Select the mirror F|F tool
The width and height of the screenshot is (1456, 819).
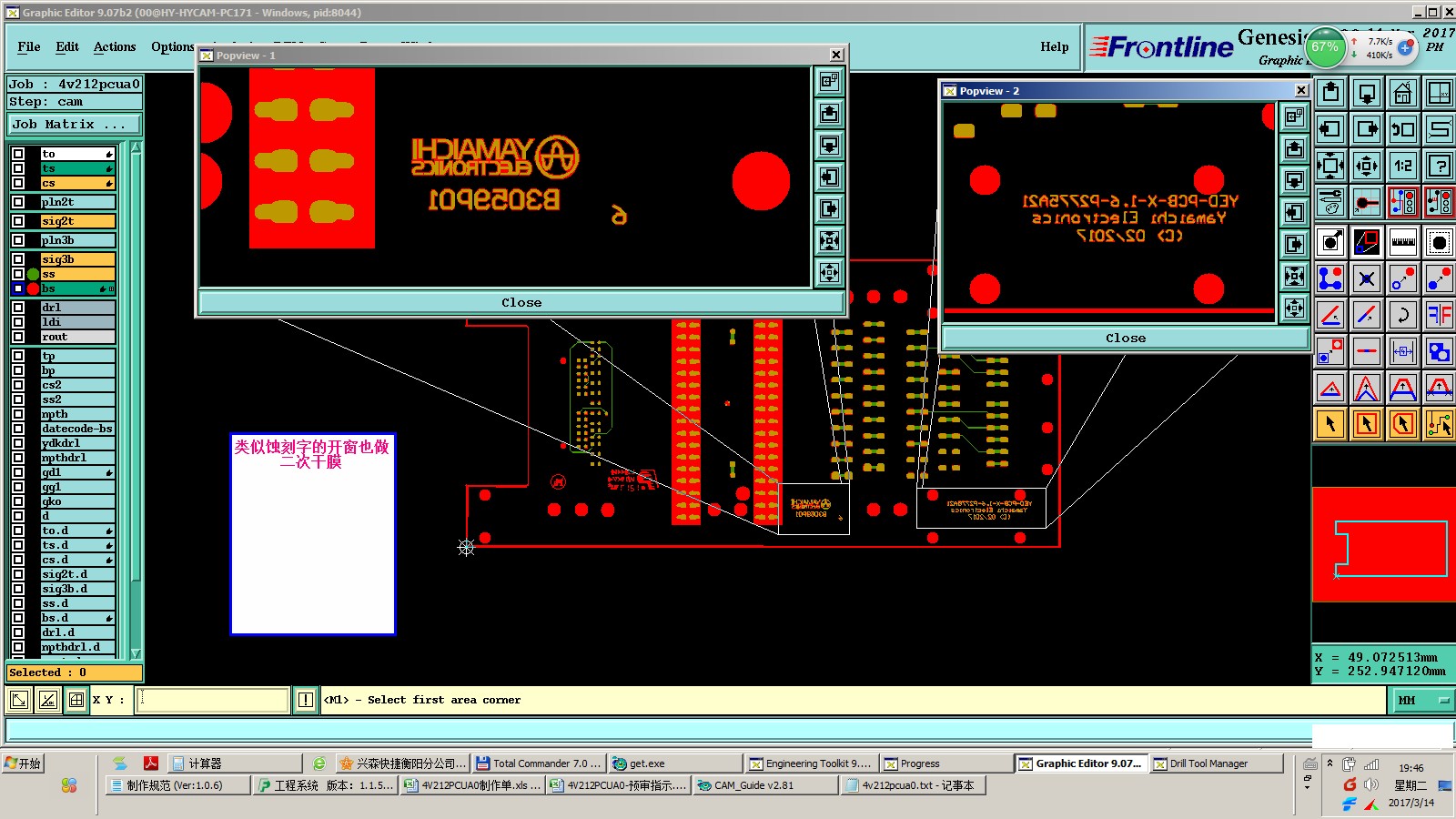click(1439, 315)
